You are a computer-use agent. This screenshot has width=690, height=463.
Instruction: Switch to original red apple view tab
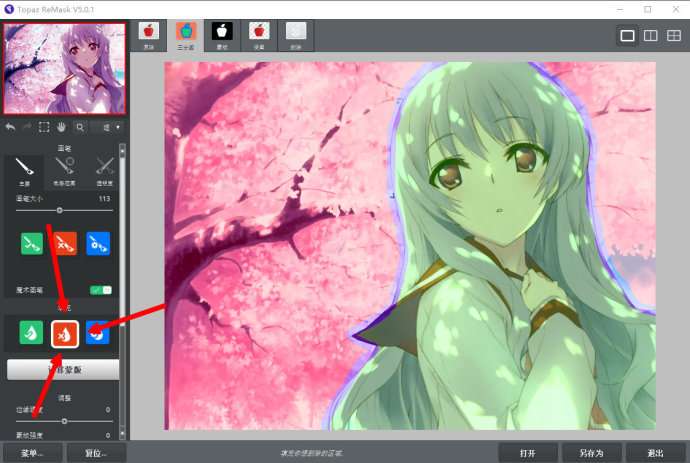149,36
